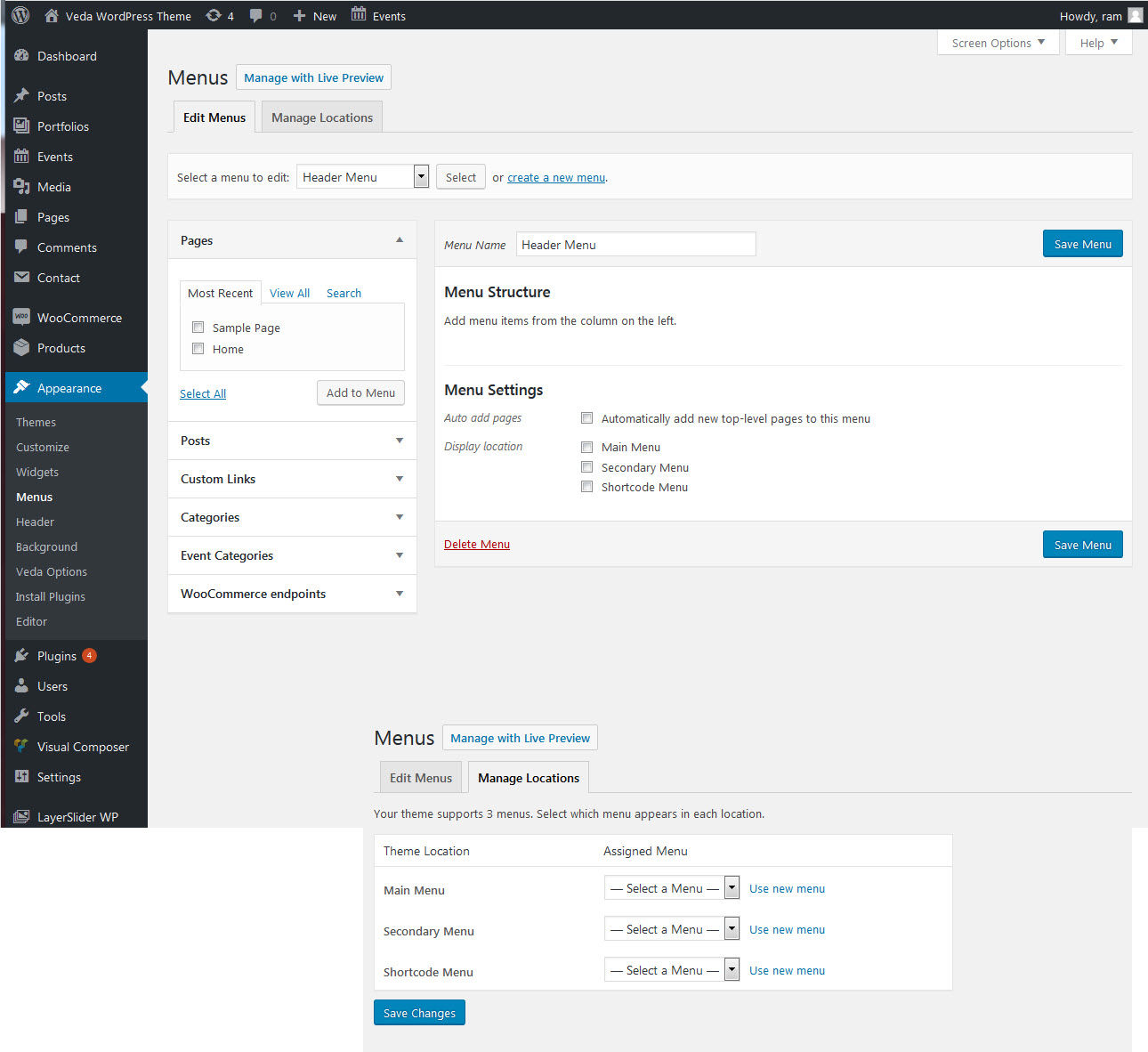Click the Portfolios sidebar icon

pos(21,125)
